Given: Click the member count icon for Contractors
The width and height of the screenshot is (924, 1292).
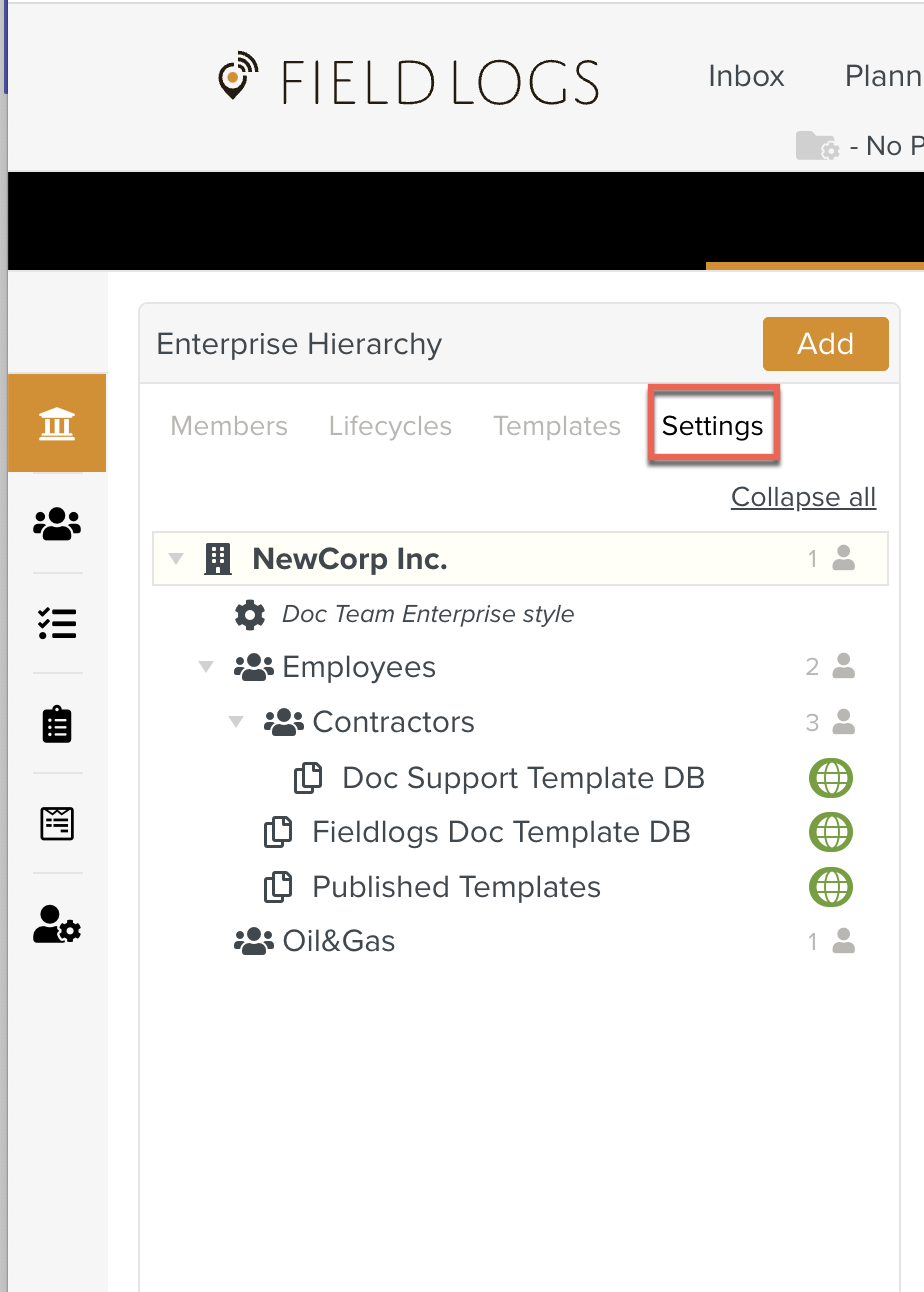Looking at the screenshot, I should (843, 722).
